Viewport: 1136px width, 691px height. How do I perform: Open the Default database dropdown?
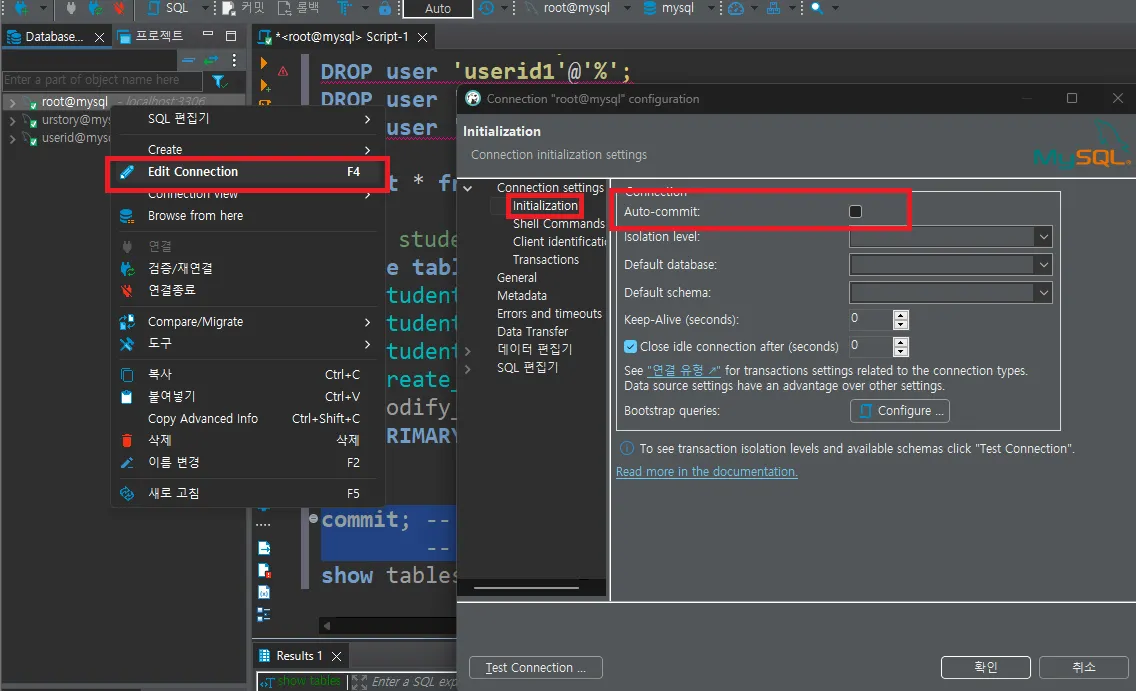click(951, 265)
